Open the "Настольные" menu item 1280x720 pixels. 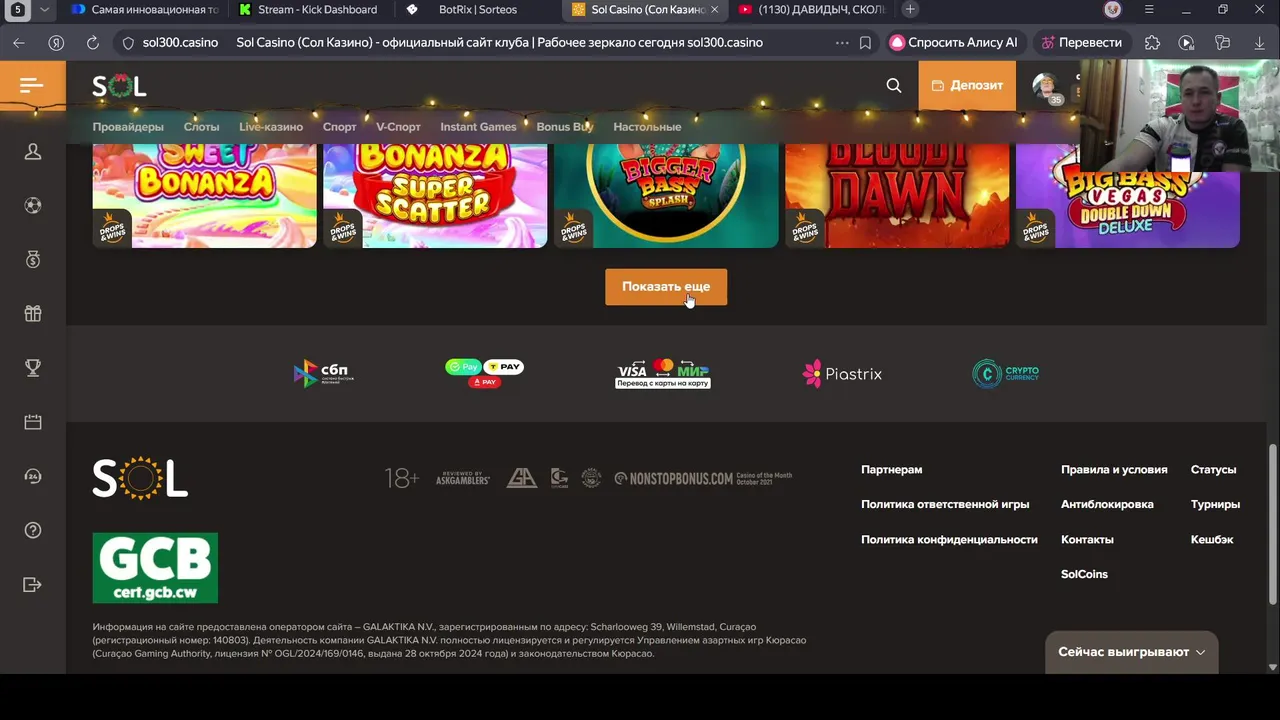coord(647,127)
